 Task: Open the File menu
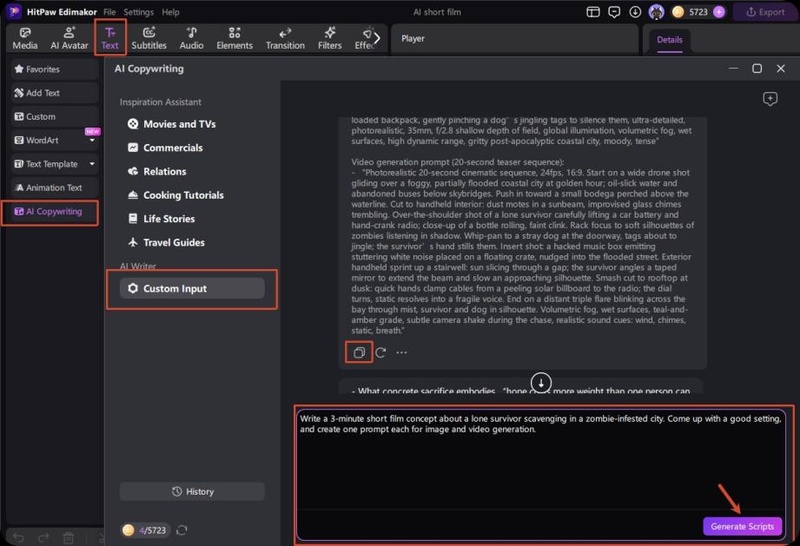click(109, 12)
